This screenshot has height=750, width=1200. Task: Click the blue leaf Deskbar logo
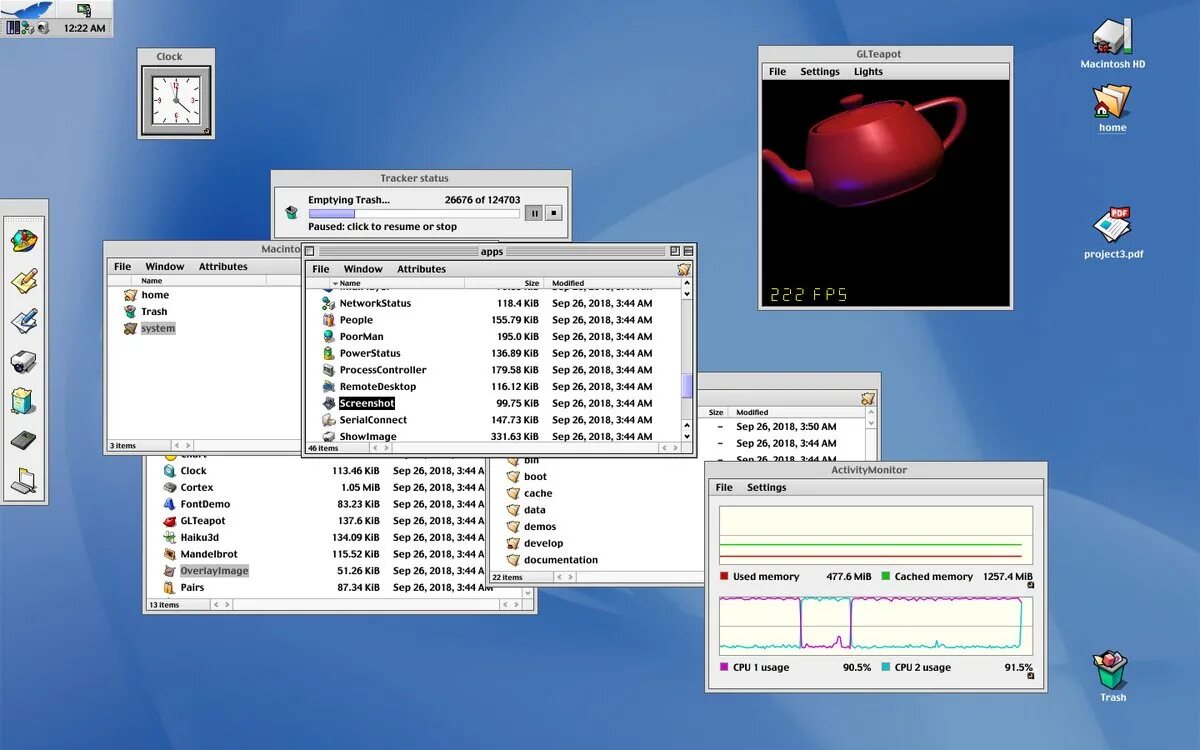click(x=26, y=9)
